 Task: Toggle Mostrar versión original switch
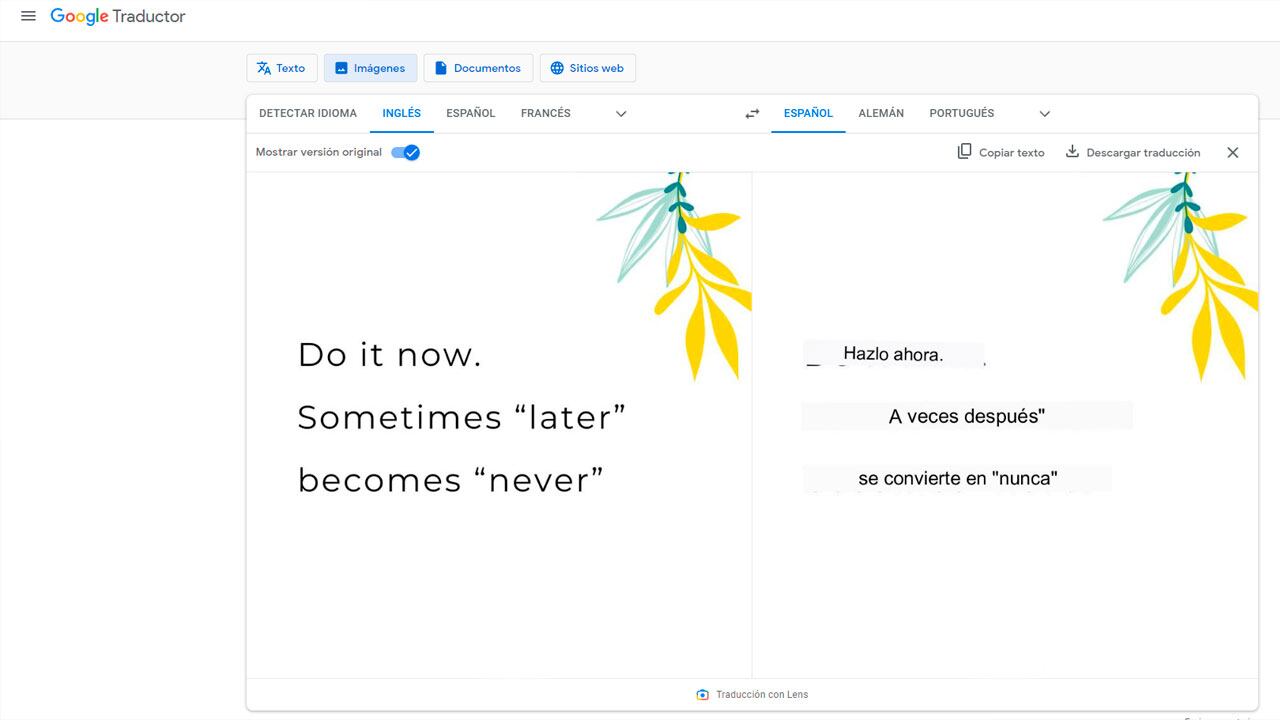pos(405,152)
